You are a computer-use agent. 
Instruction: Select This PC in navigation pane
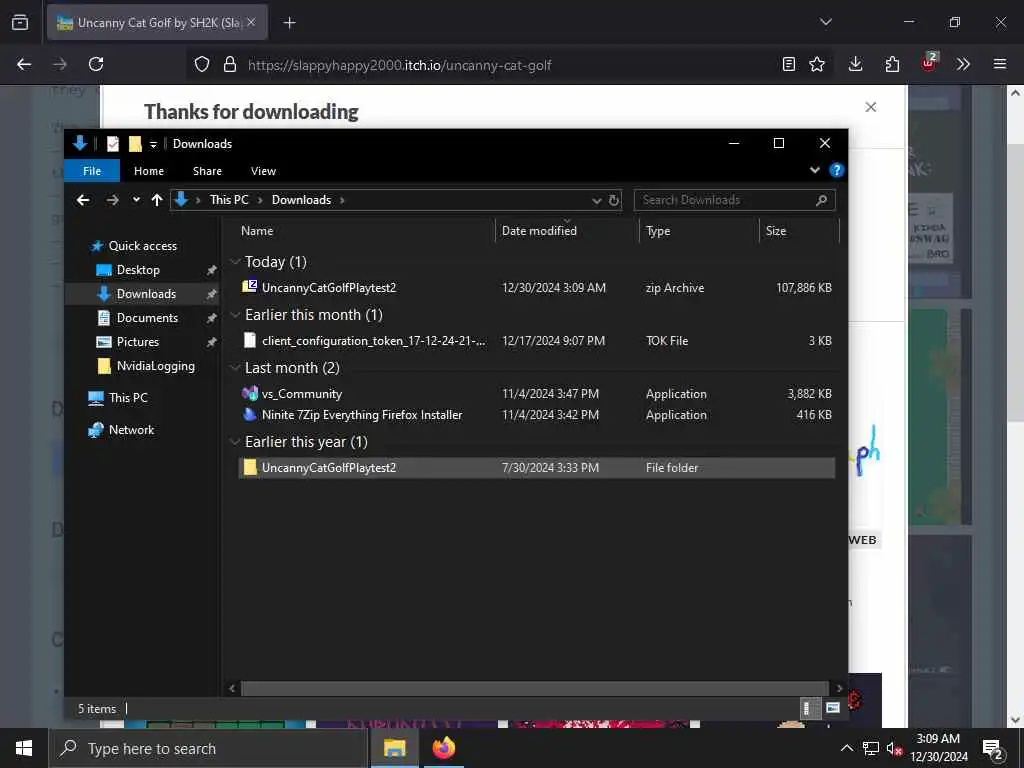[x=128, y=397]
